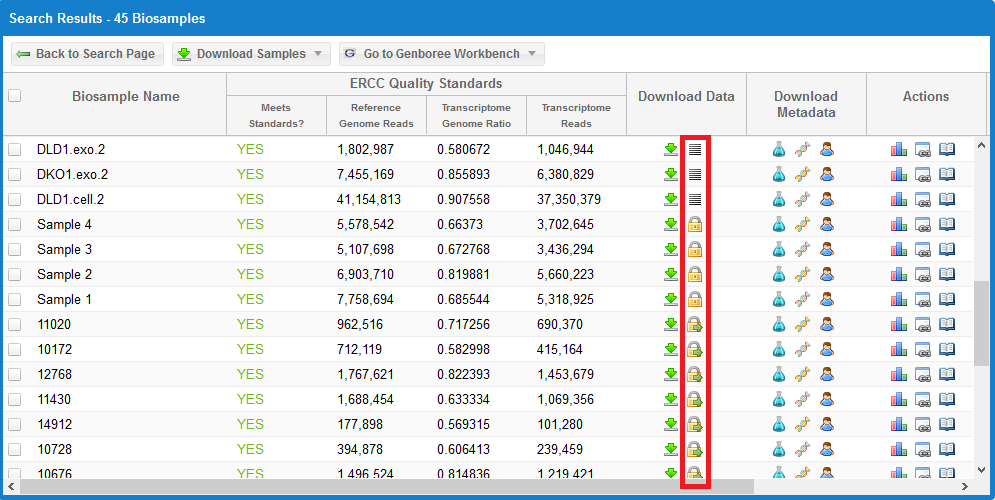Viewport: 995px width, 500px height.
Task: Tick the select-all checkbox in header
Action: (14, 96)
